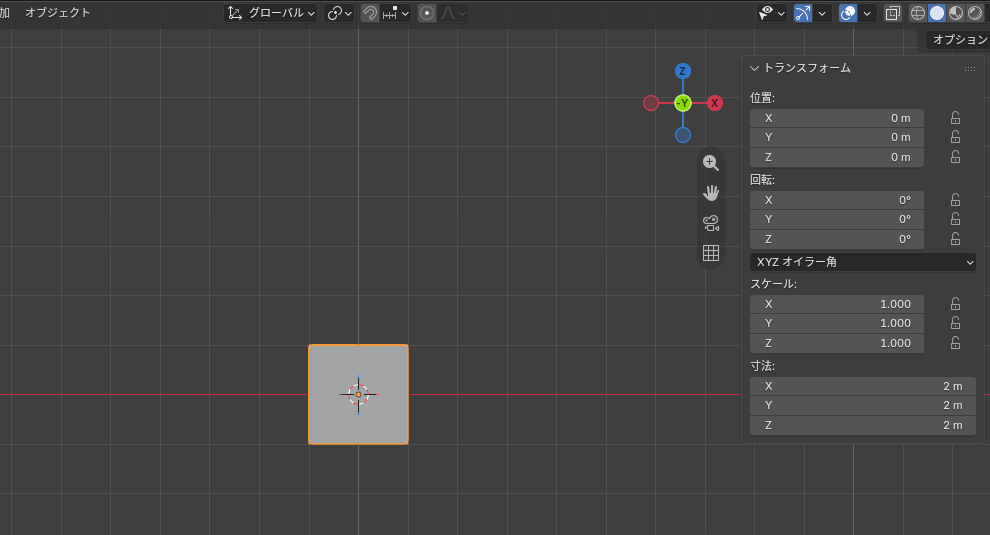
Task: Click the scale Y field
Action: point(837,323)
